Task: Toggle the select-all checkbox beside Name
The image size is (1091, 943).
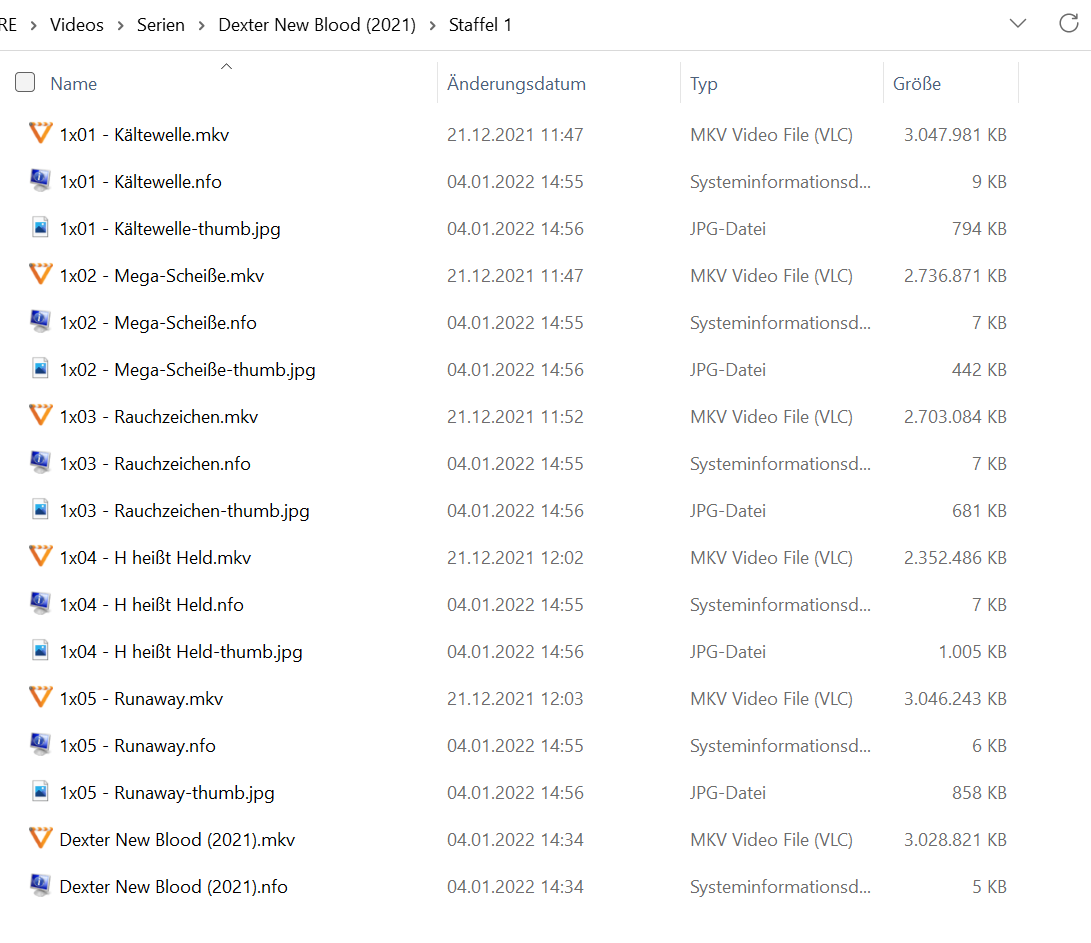Action: (25, 83)
